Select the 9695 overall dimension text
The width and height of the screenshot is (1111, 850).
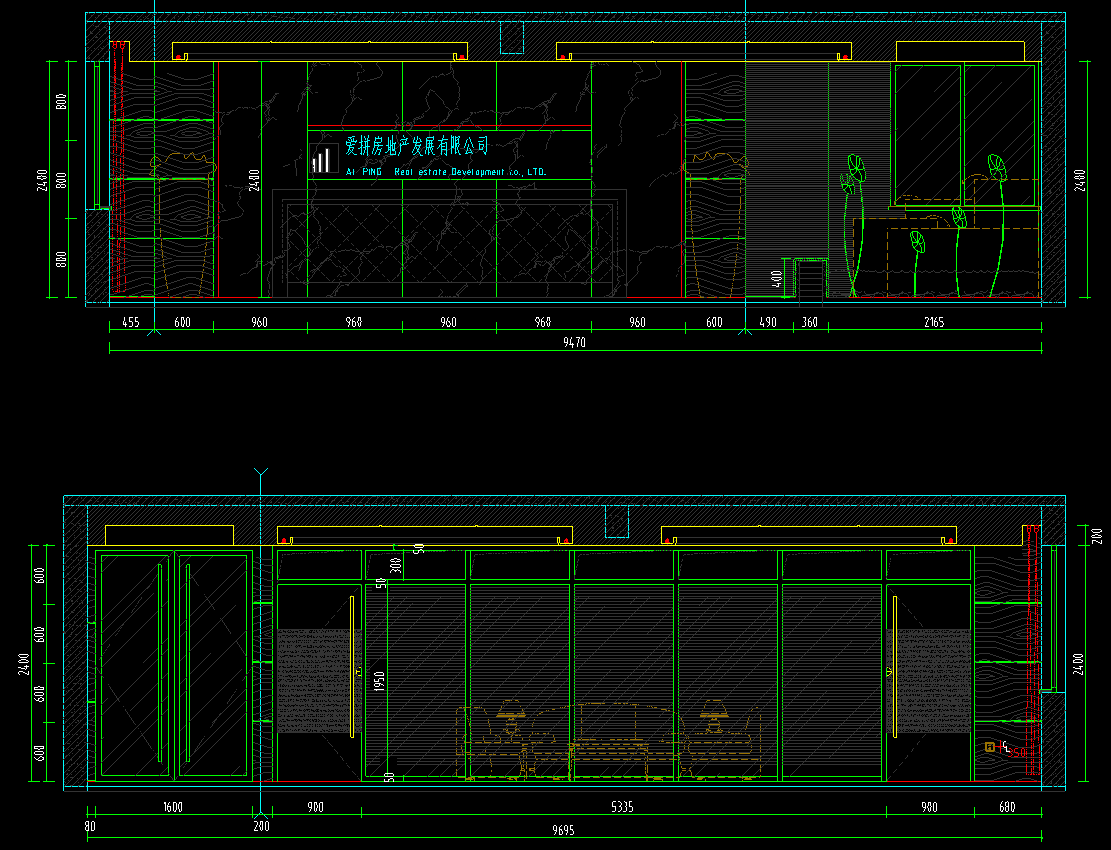click(564, 830)
